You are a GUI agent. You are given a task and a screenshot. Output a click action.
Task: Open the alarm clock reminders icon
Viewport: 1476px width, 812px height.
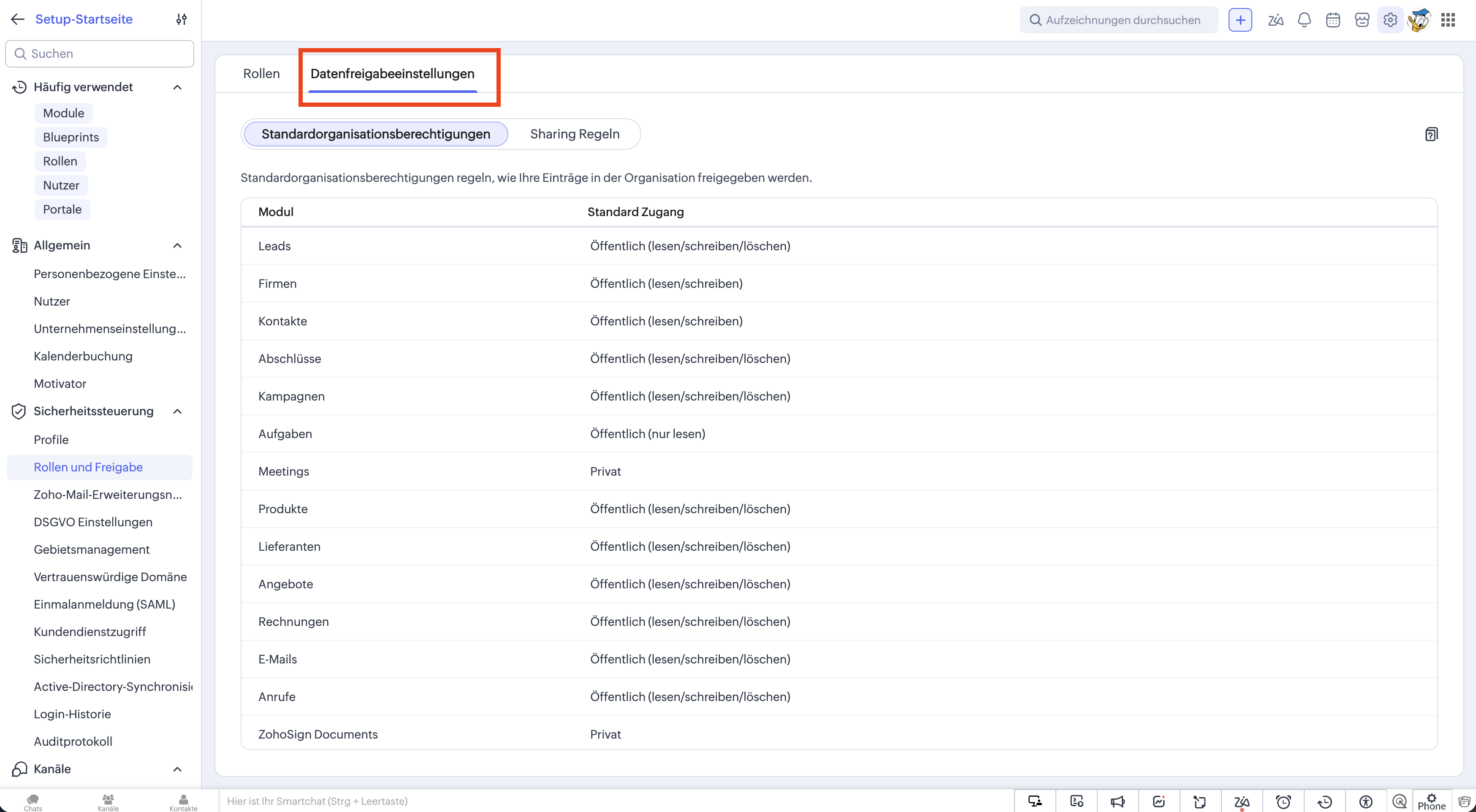(x=1283, y=801)
